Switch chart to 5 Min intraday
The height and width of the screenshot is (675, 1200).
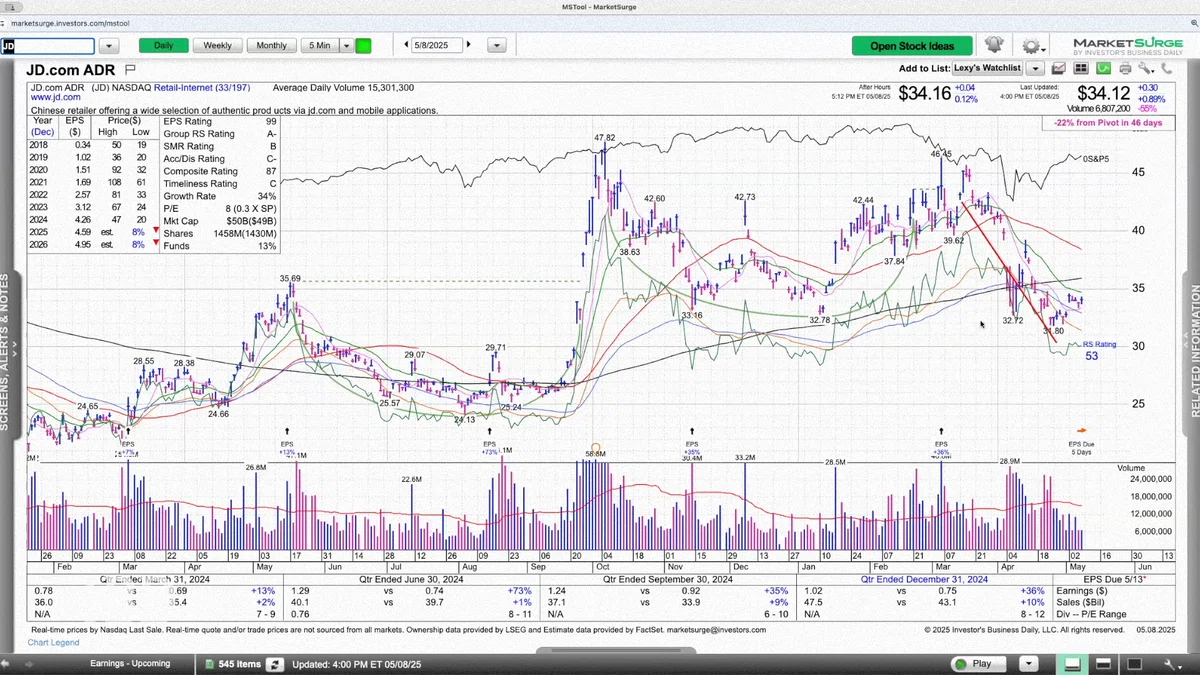click(320, 45)
